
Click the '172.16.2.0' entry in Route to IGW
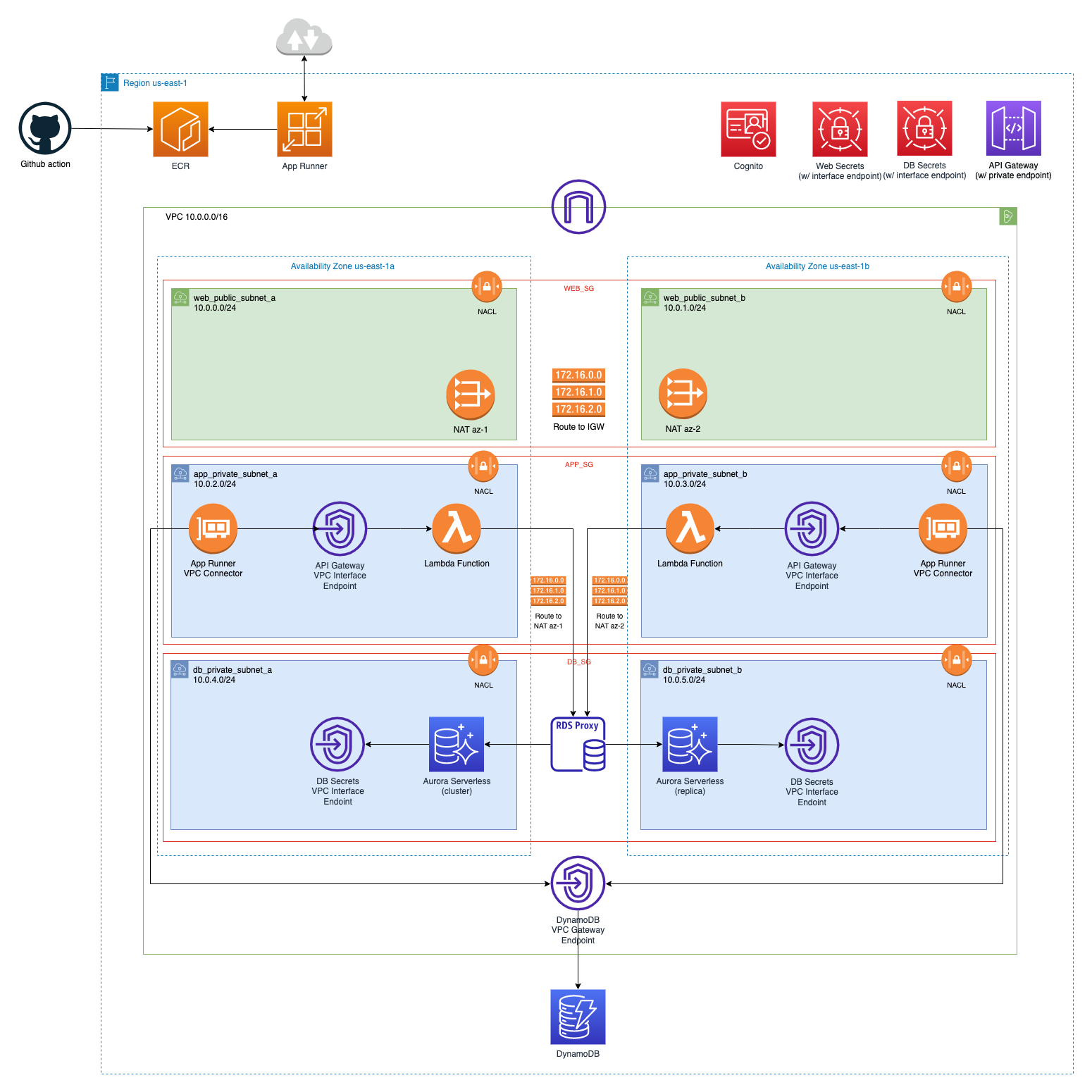click(x=578, y=409)
